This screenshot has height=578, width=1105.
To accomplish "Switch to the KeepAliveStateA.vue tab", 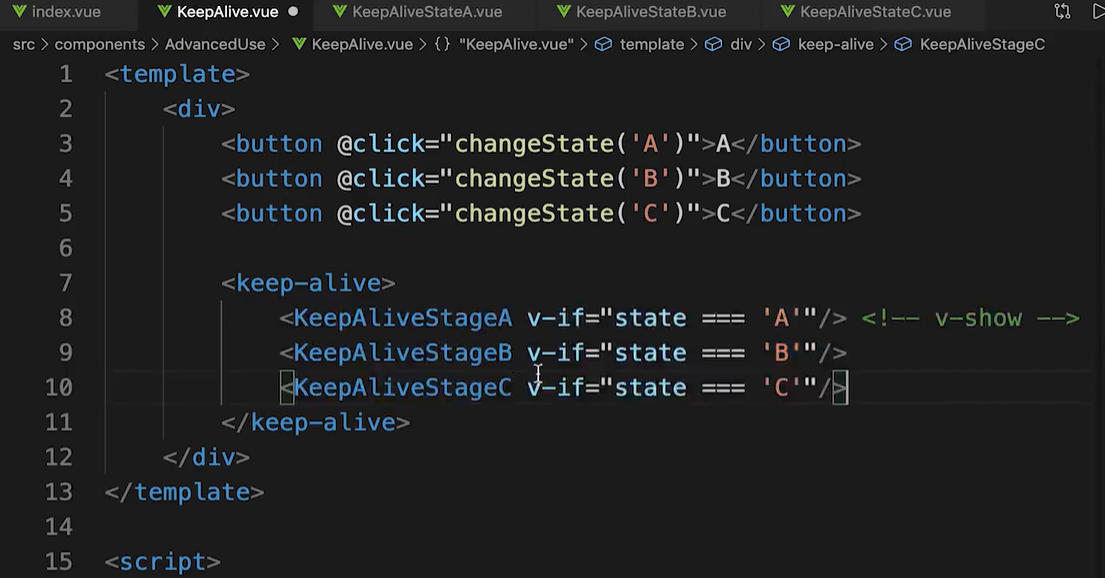I will pos(427,12).
